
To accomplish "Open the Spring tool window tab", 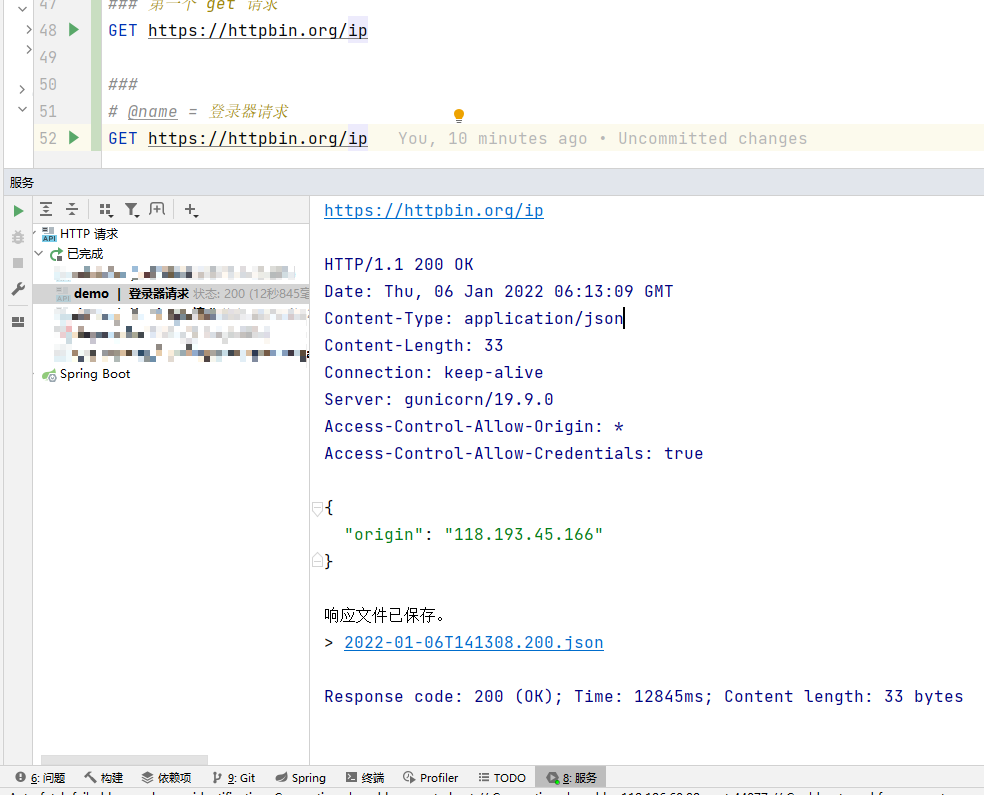I will coord(301,778).
